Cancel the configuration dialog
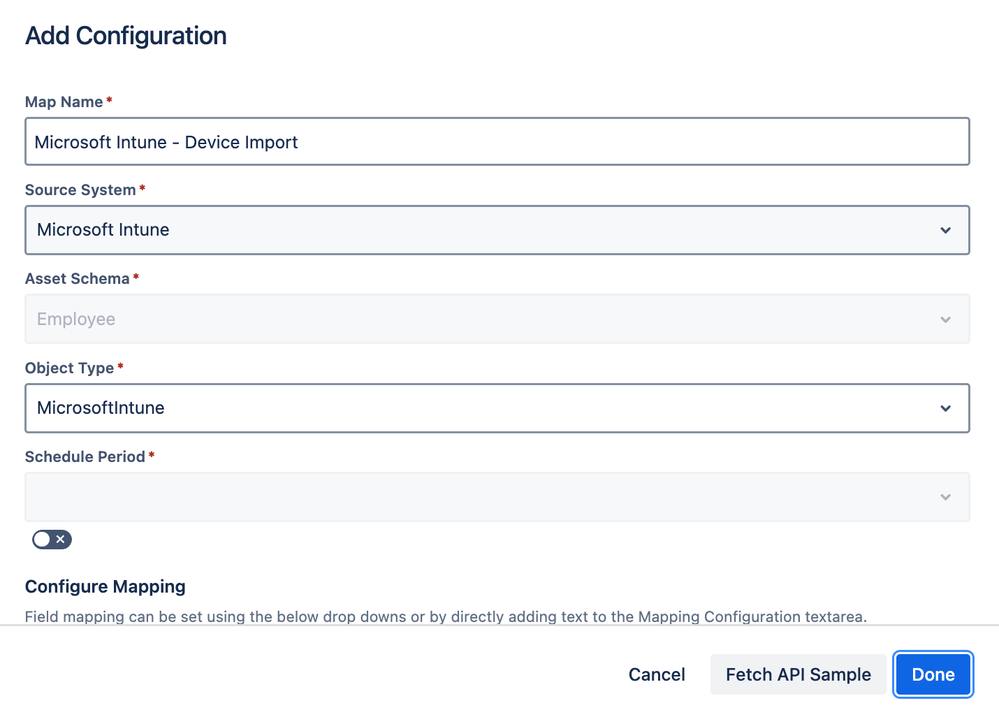 point(656,674)
